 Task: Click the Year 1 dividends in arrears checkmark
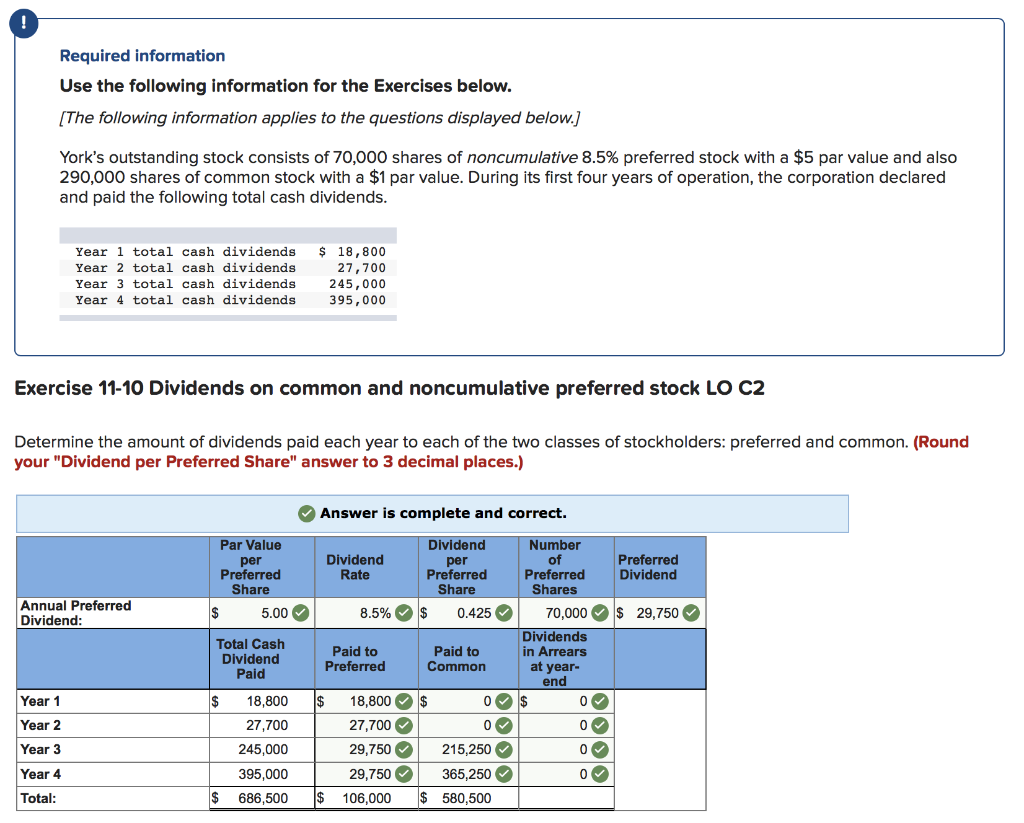point(600,702)
